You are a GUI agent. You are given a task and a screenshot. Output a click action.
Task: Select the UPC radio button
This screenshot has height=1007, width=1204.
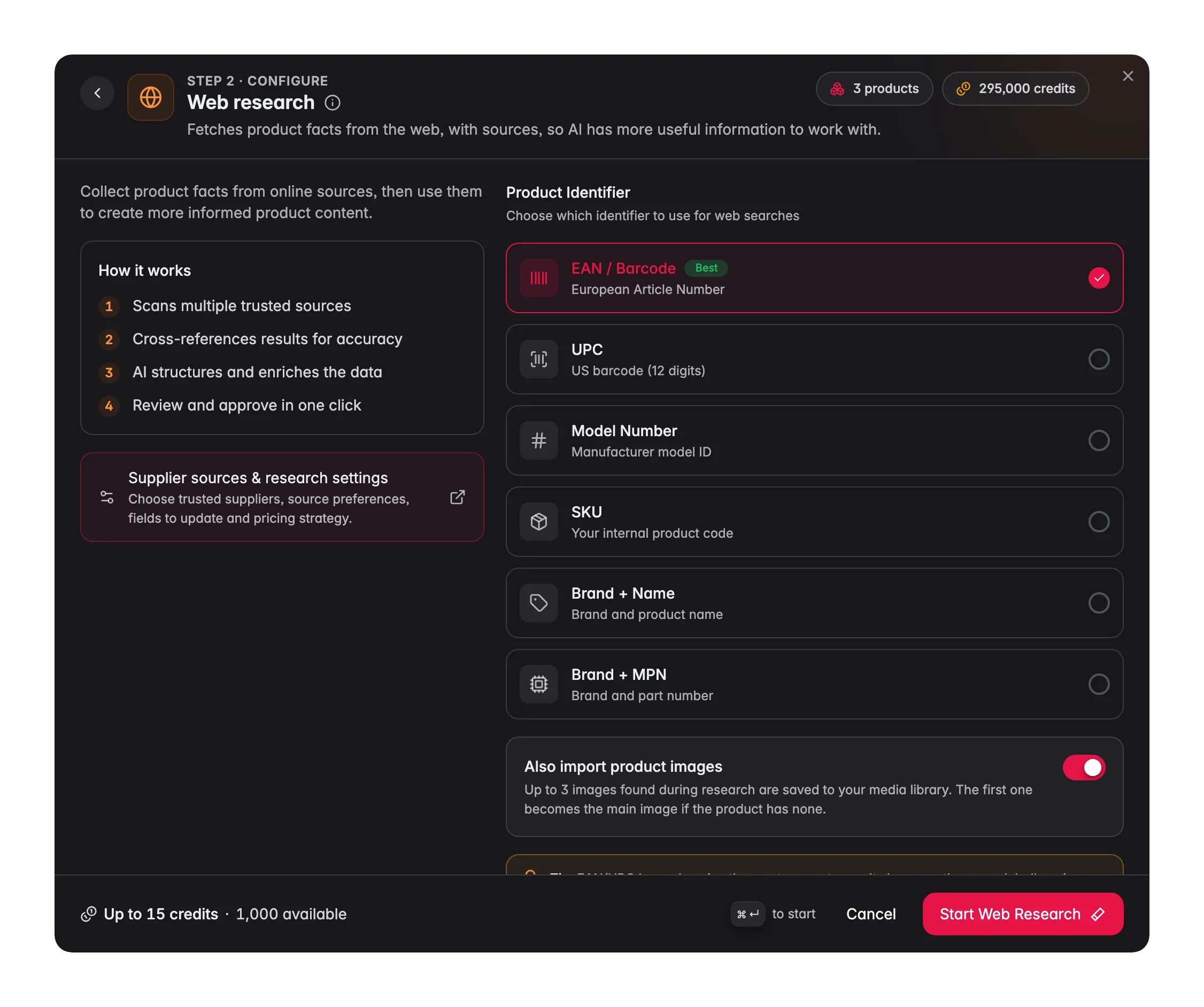1099,359
